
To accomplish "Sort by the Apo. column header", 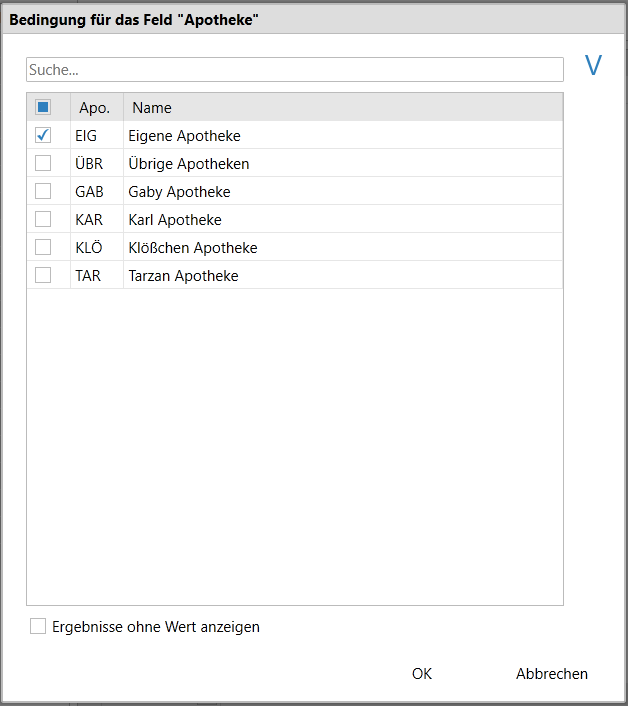I will pyautogui.click(x=97, y=108).
